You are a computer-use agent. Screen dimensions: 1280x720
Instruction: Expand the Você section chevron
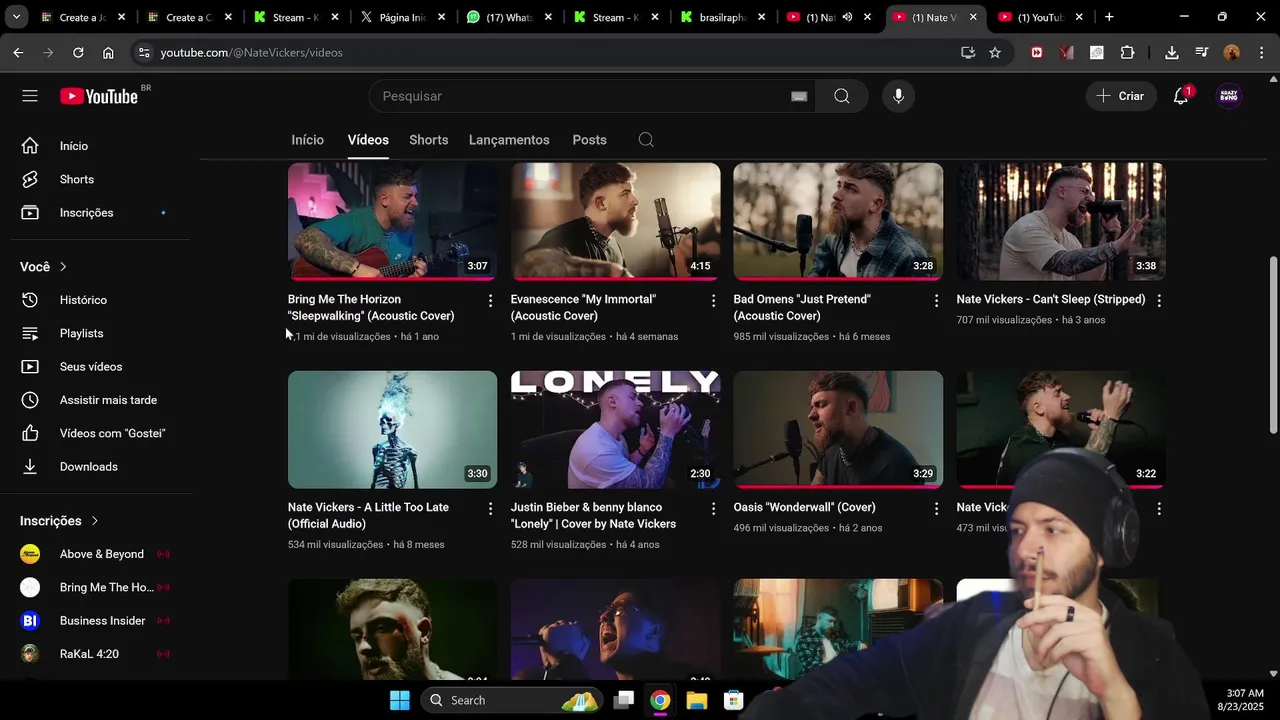[63, 267]
